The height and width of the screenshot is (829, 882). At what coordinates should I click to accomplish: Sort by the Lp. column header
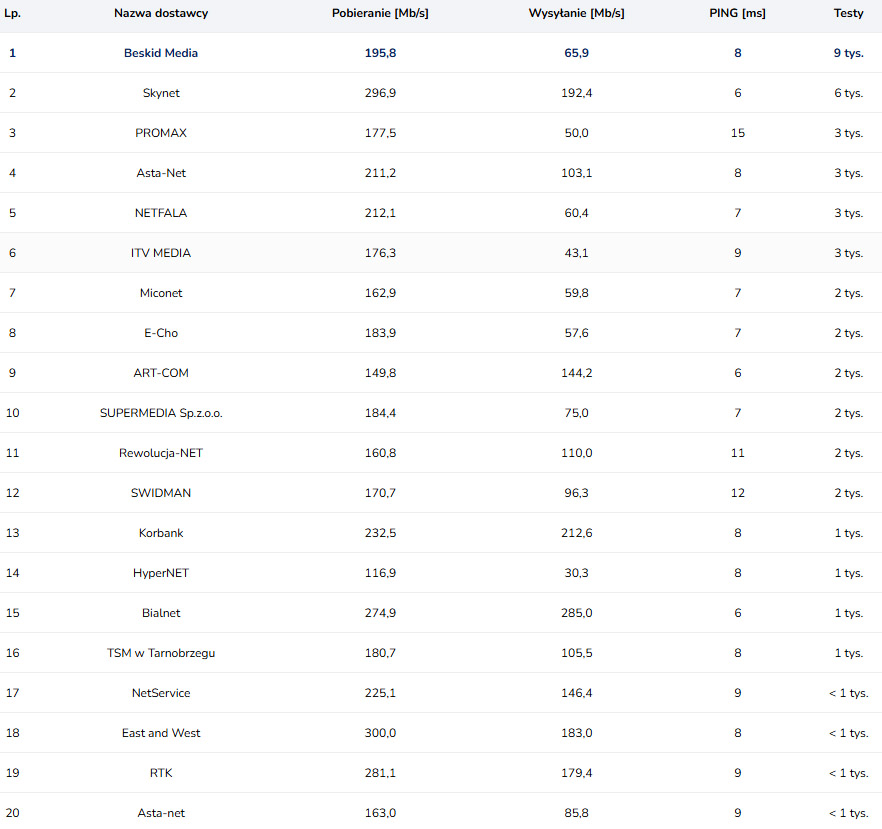click(12, 13)
